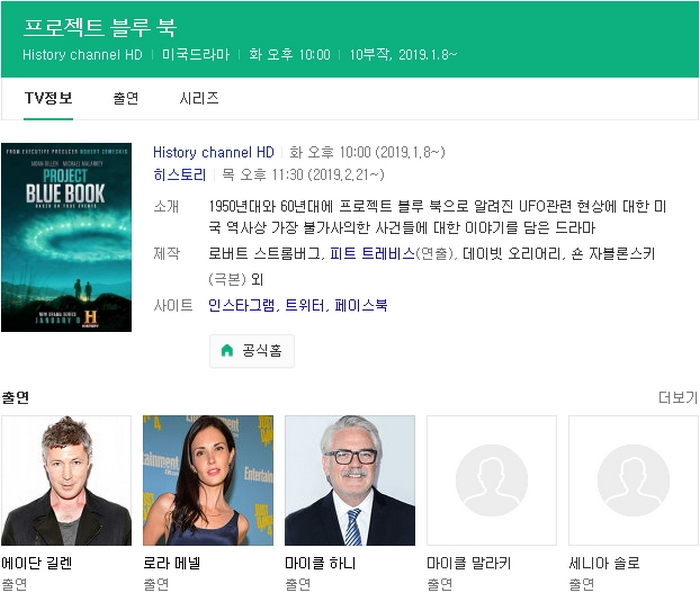Click 로라 메넬 cast photo
The height and width of the screenshot is (602, 700).
coord(208,481)
